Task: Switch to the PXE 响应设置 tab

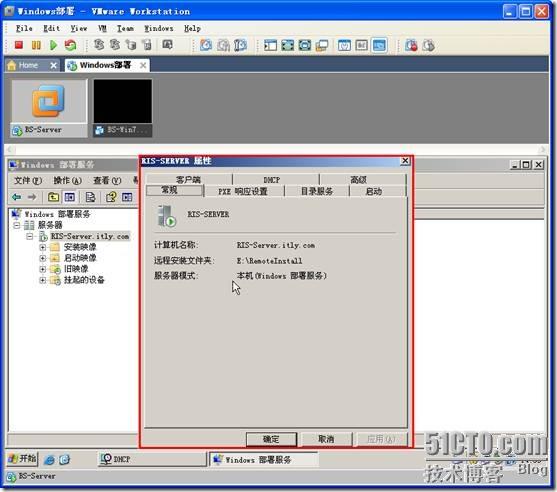Action: 243,191
